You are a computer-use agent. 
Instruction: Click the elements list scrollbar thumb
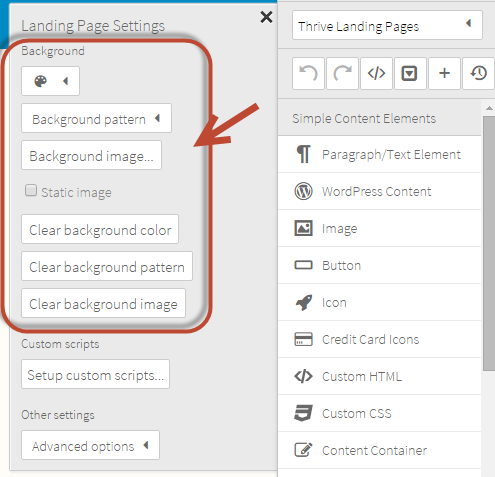[x=489, y=243]
